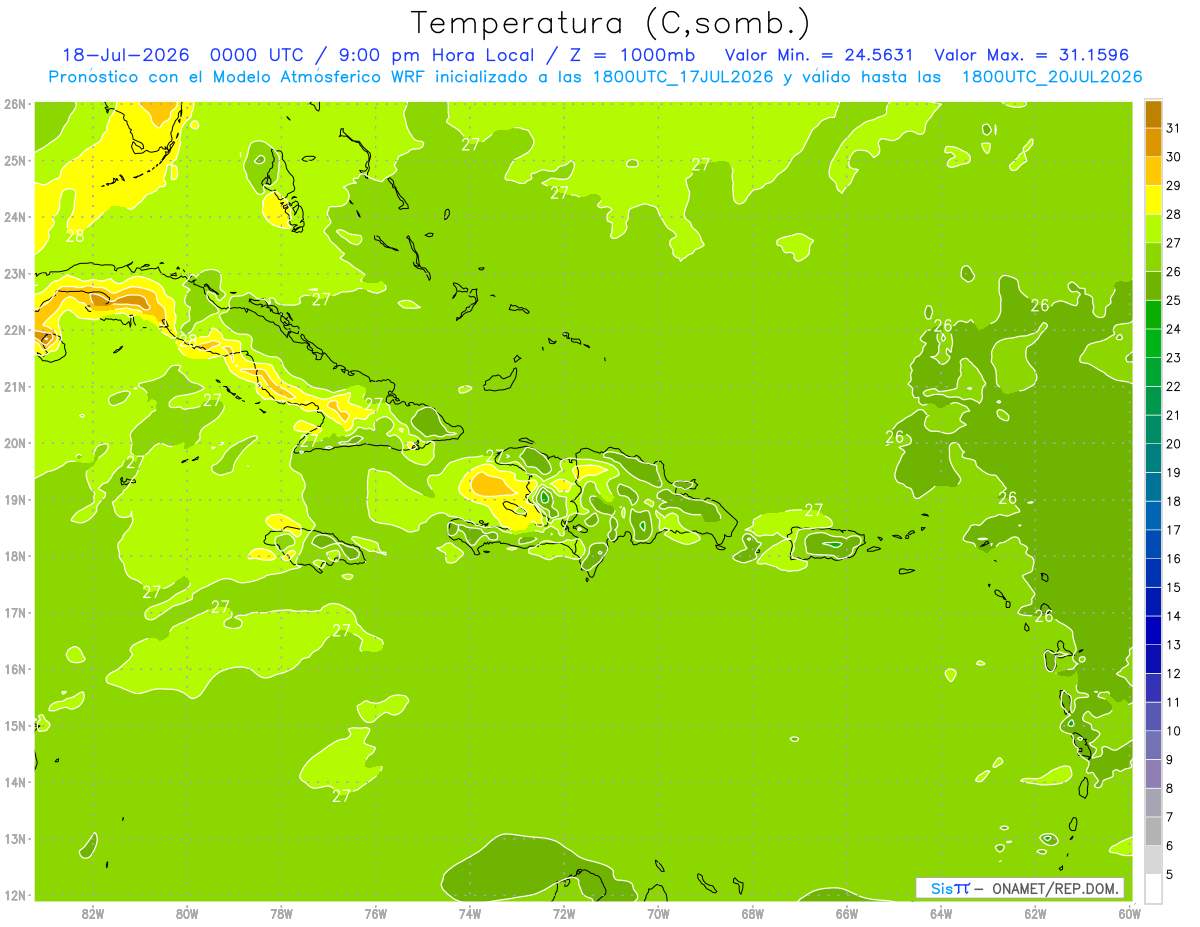Pick the swatch between legend labels 30 and 31

point(1153,142)
